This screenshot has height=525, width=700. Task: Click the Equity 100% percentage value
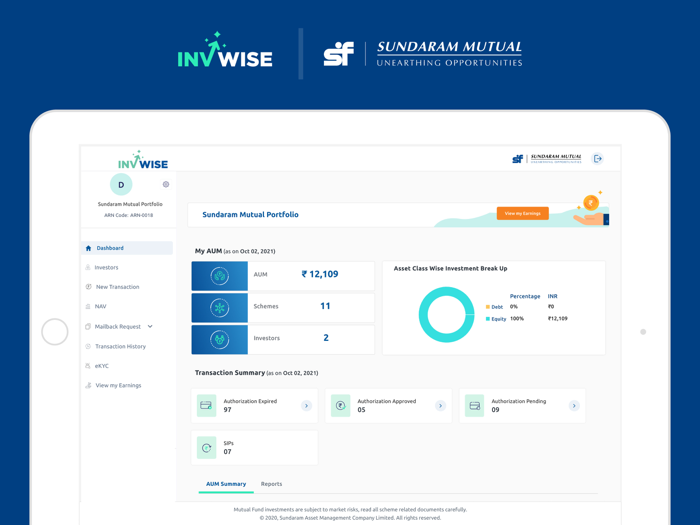coord(517,319)
